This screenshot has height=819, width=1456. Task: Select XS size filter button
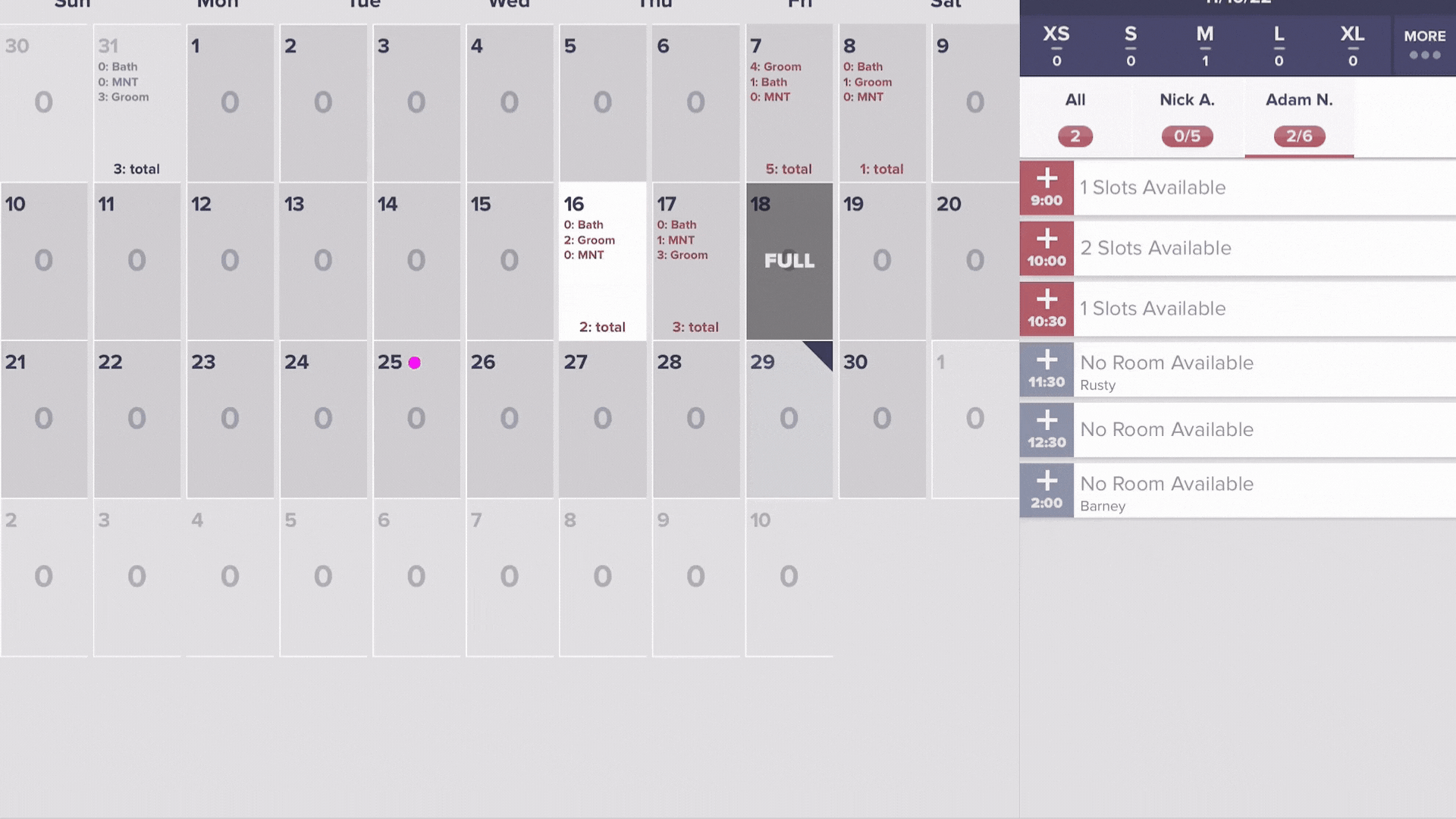[1057, 45]
